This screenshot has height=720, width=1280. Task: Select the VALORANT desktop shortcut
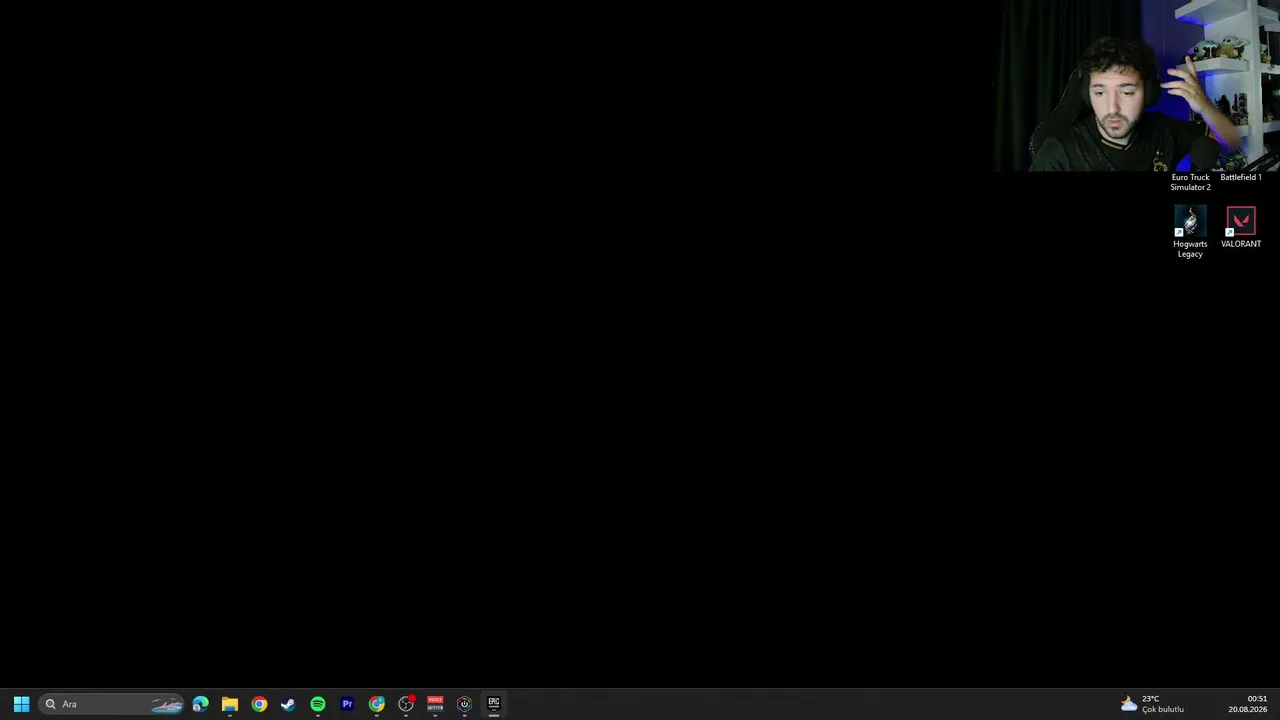click(1241, 227)
